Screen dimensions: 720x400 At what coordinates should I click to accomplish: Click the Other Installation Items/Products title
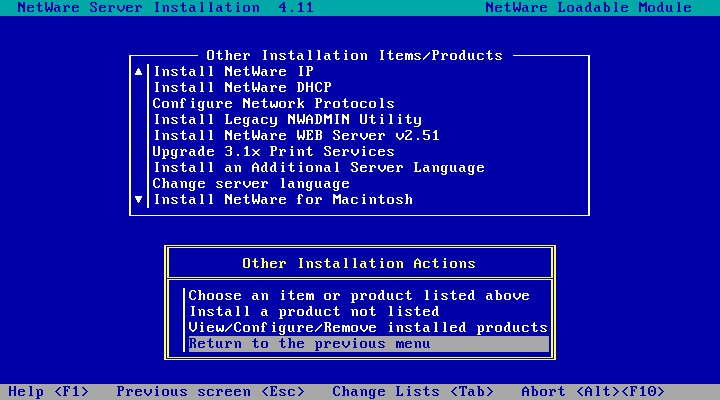click(x=354, y=56)
